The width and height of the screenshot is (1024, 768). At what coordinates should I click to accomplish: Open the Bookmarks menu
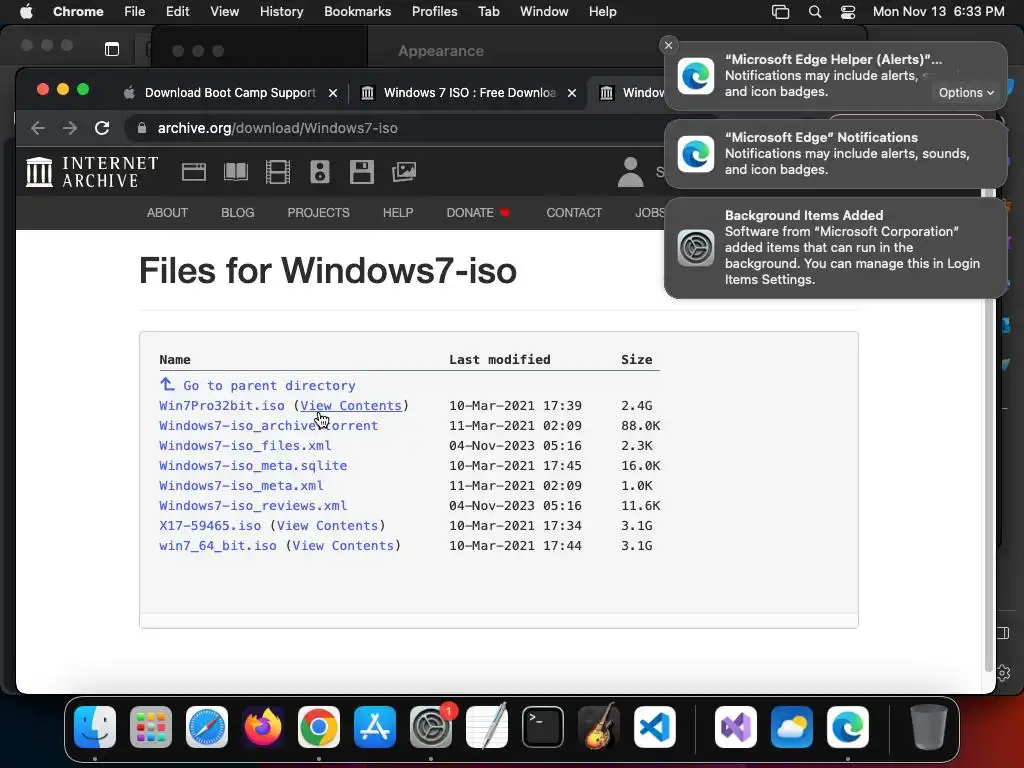click(358, 12)
